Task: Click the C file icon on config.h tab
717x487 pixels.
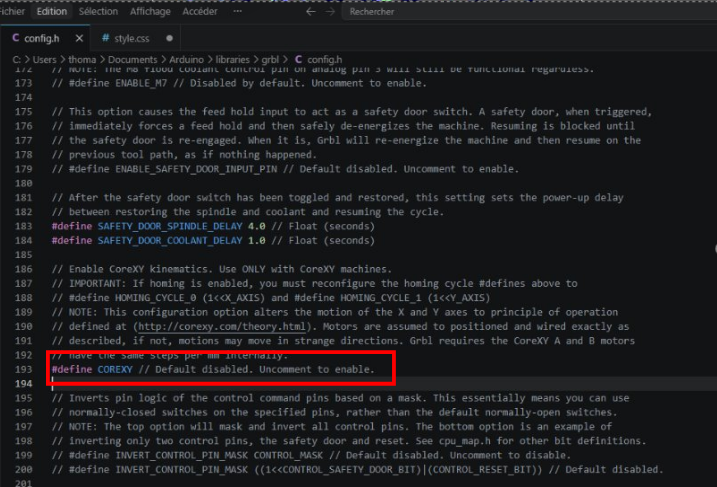Action: coord(16,38)
